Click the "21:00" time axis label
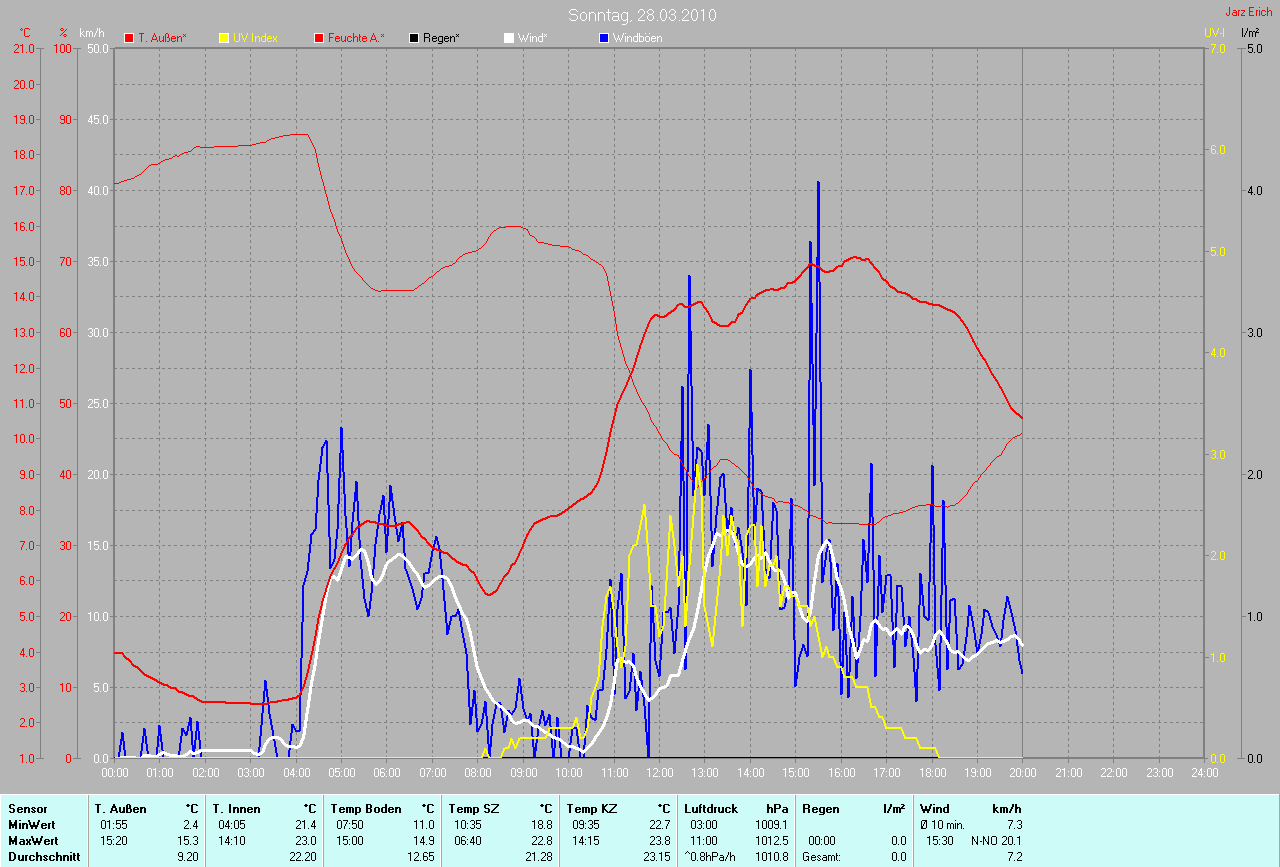This screenshot has height=867, width=1280. click(1068, 773)
